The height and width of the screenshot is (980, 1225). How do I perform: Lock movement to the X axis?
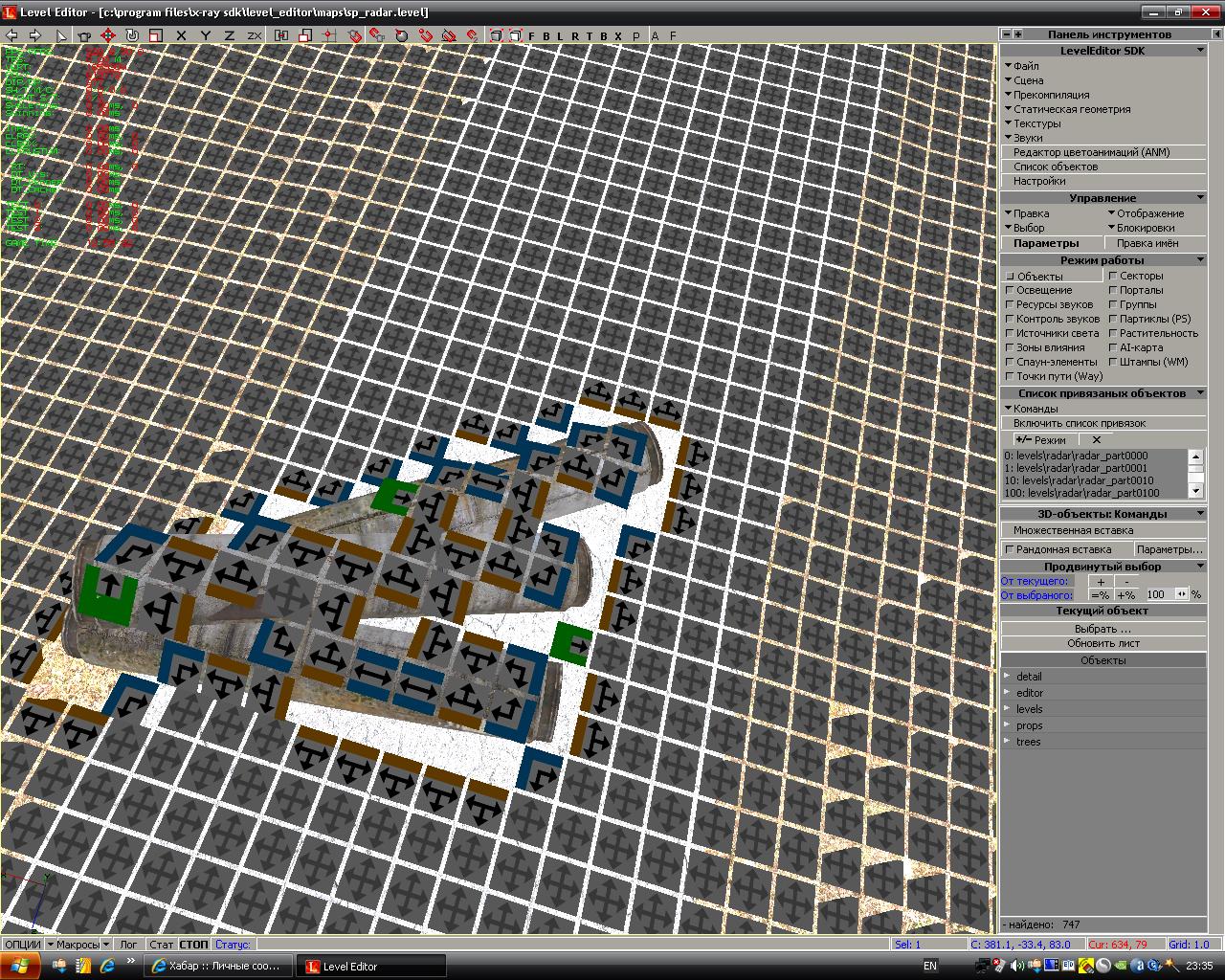181,35
